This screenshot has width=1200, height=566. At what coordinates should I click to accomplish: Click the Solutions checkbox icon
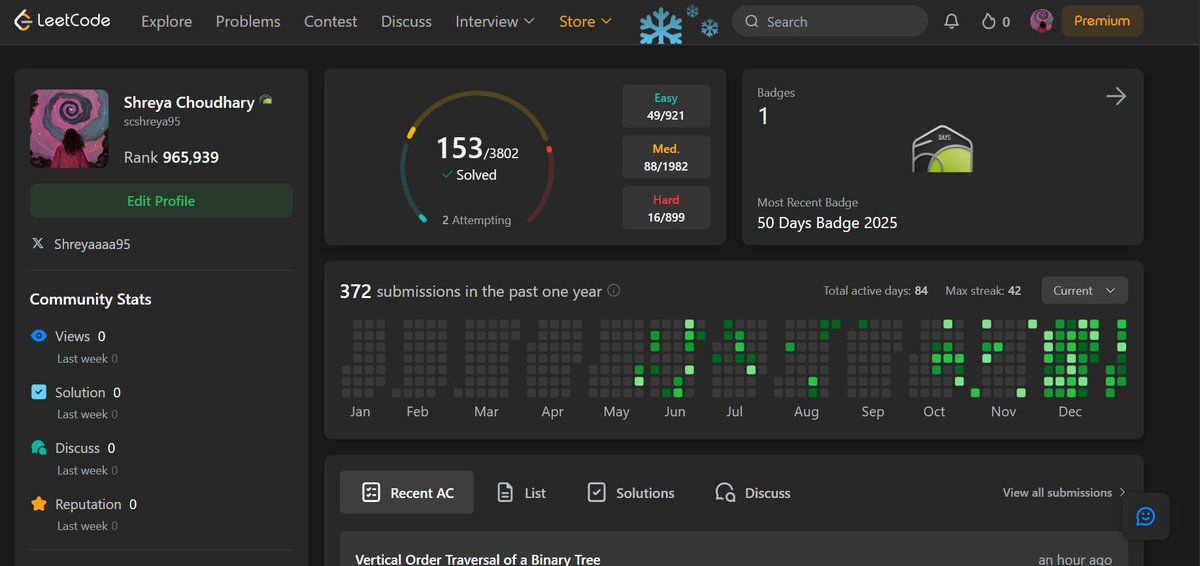click(x=597, y=492)
